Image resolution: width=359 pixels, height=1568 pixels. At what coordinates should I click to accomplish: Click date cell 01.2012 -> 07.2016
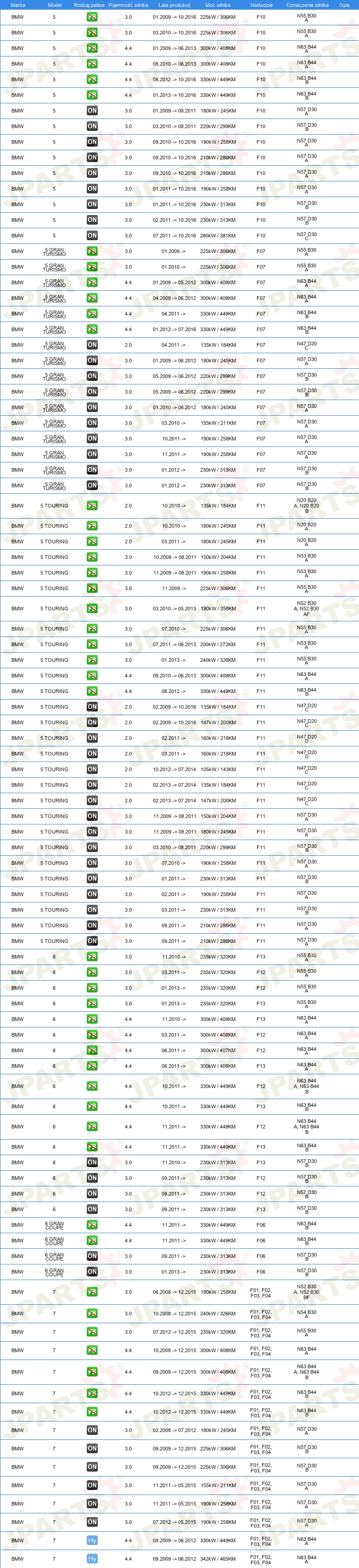[x=174, y=329]
